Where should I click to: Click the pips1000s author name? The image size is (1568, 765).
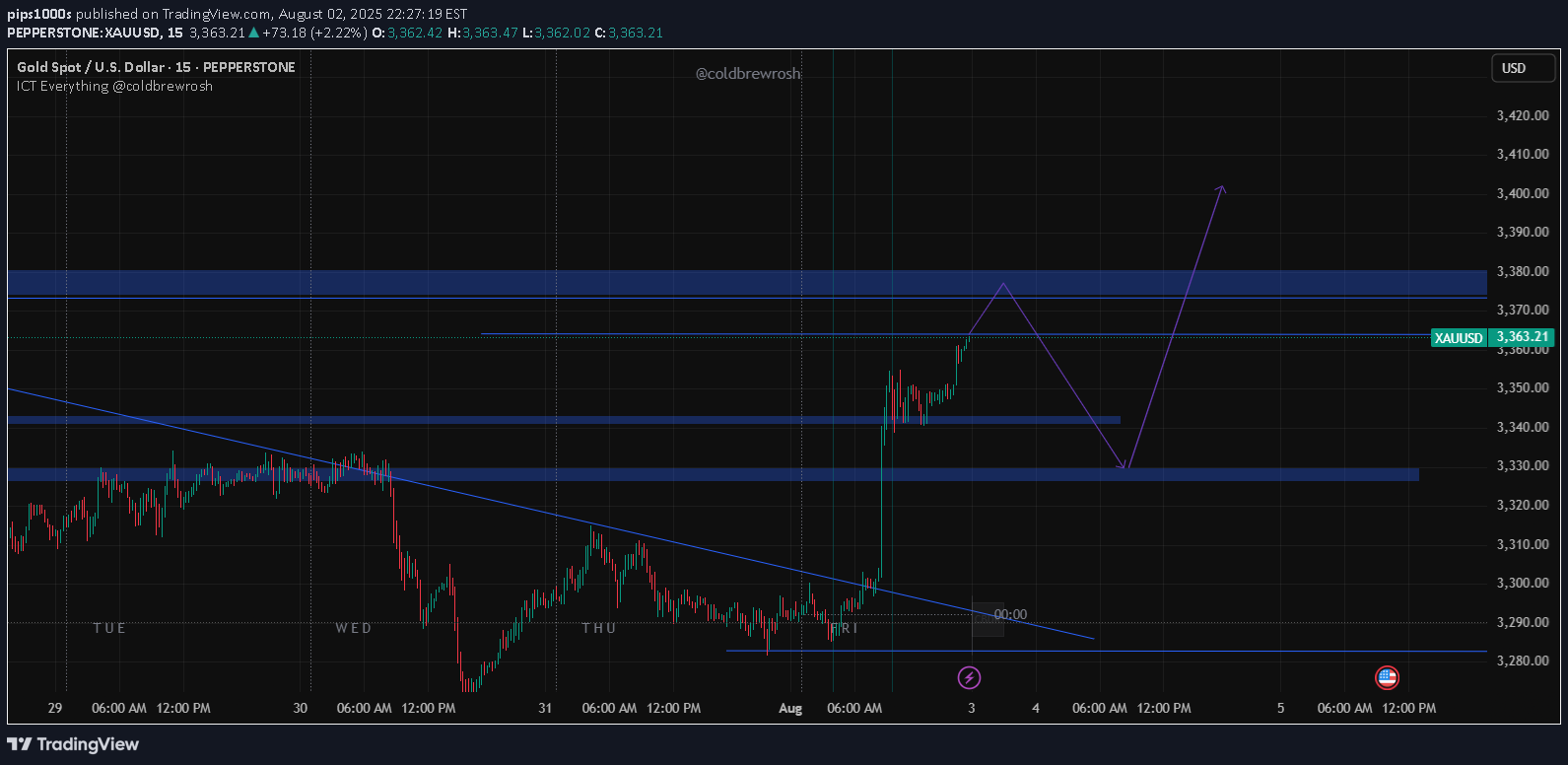pyautogui.click(x=39, y=14)
